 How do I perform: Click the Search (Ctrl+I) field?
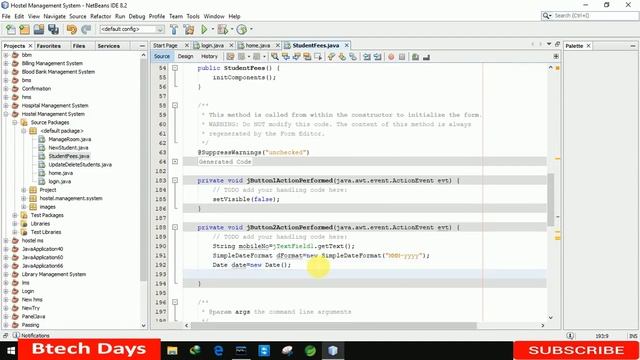point(590,16)
